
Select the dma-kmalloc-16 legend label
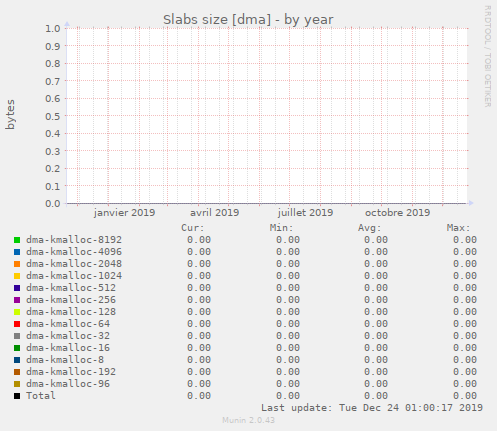68,348
